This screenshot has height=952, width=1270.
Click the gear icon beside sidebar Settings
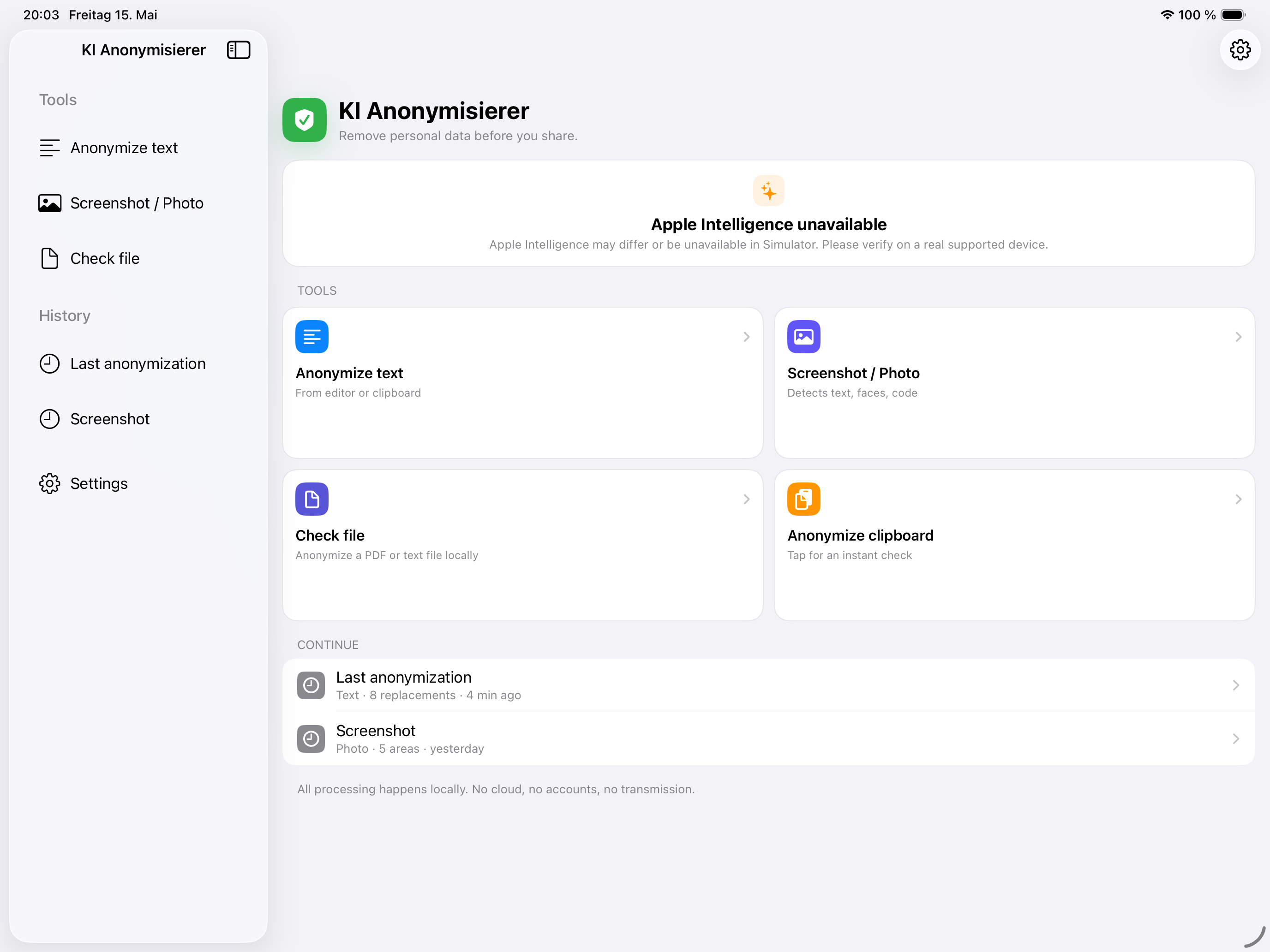coord(49,484)
